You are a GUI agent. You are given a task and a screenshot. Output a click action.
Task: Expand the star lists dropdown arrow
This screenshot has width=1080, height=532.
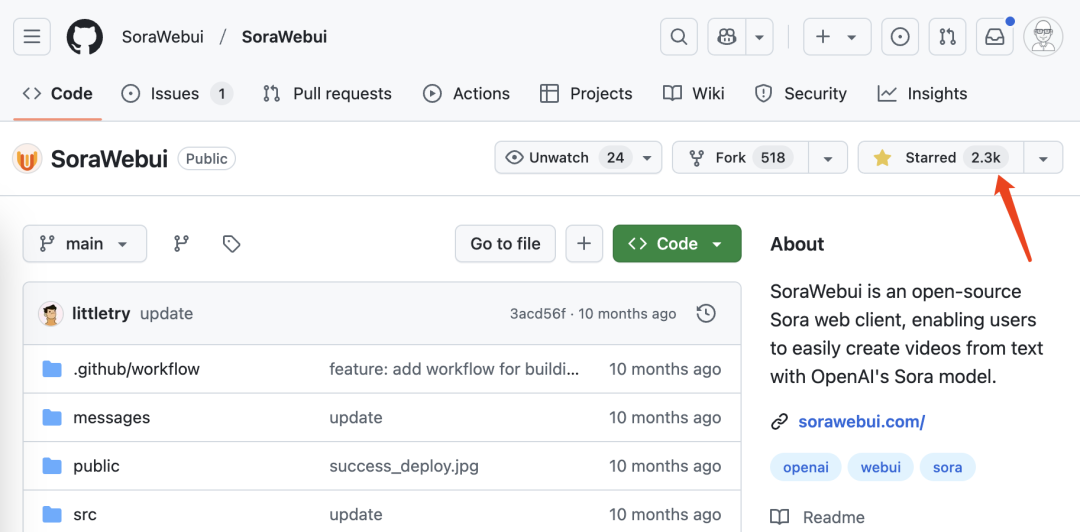[x=1043, y=158]
